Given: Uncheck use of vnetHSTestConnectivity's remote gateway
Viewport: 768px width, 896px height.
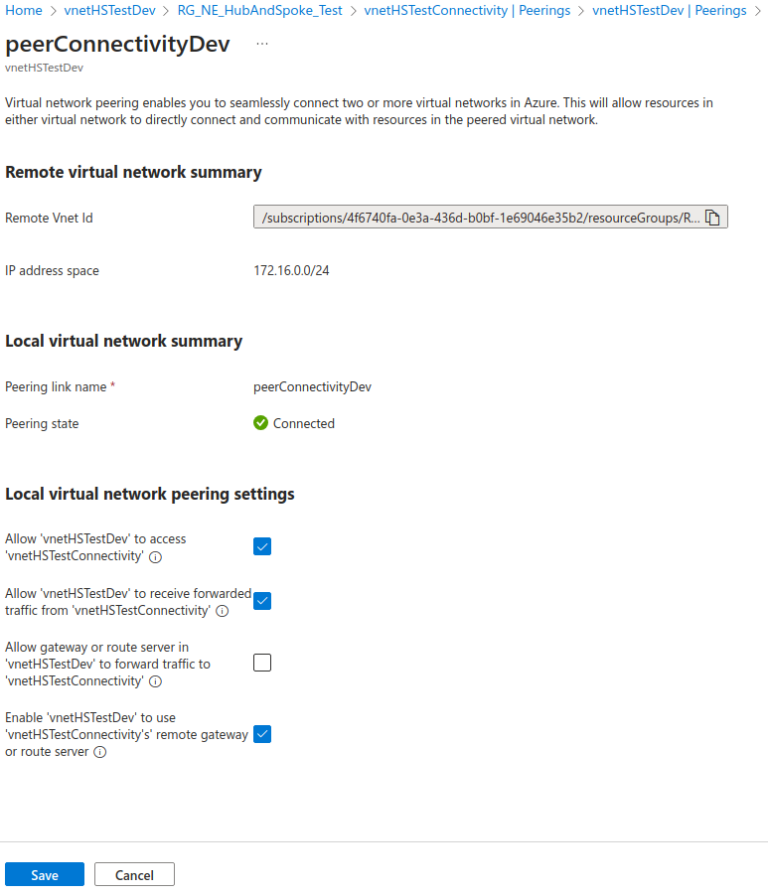Looking at the screenshot, I should [x=262, y=734].
